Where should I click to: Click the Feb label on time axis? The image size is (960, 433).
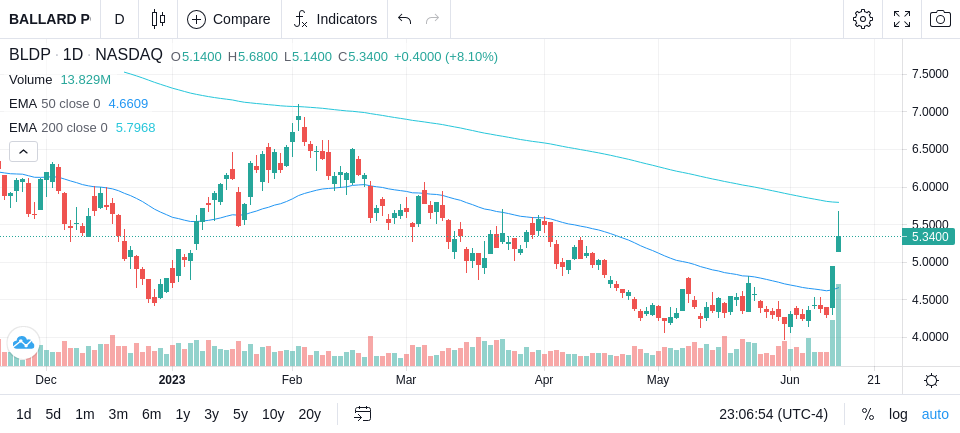(x=292, y=380)
